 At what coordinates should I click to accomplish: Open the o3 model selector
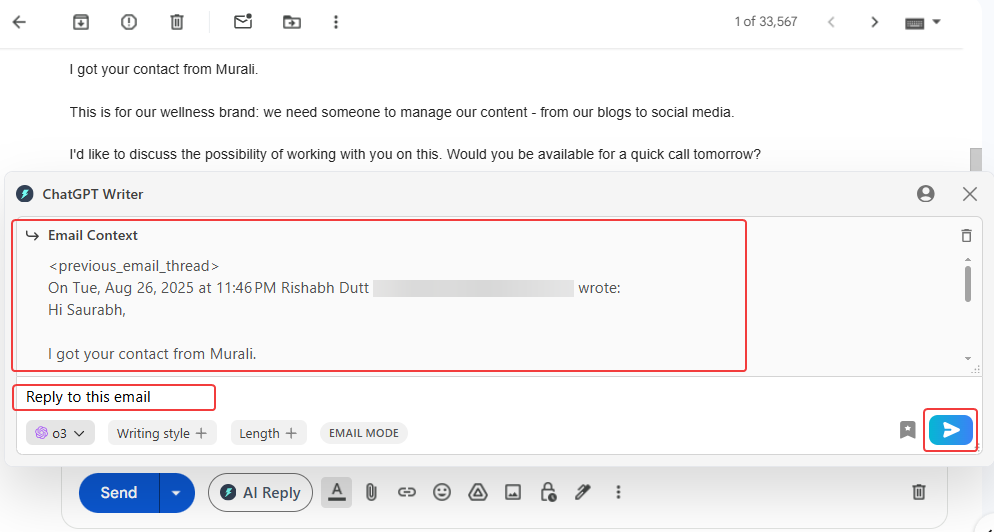[60, 433]
